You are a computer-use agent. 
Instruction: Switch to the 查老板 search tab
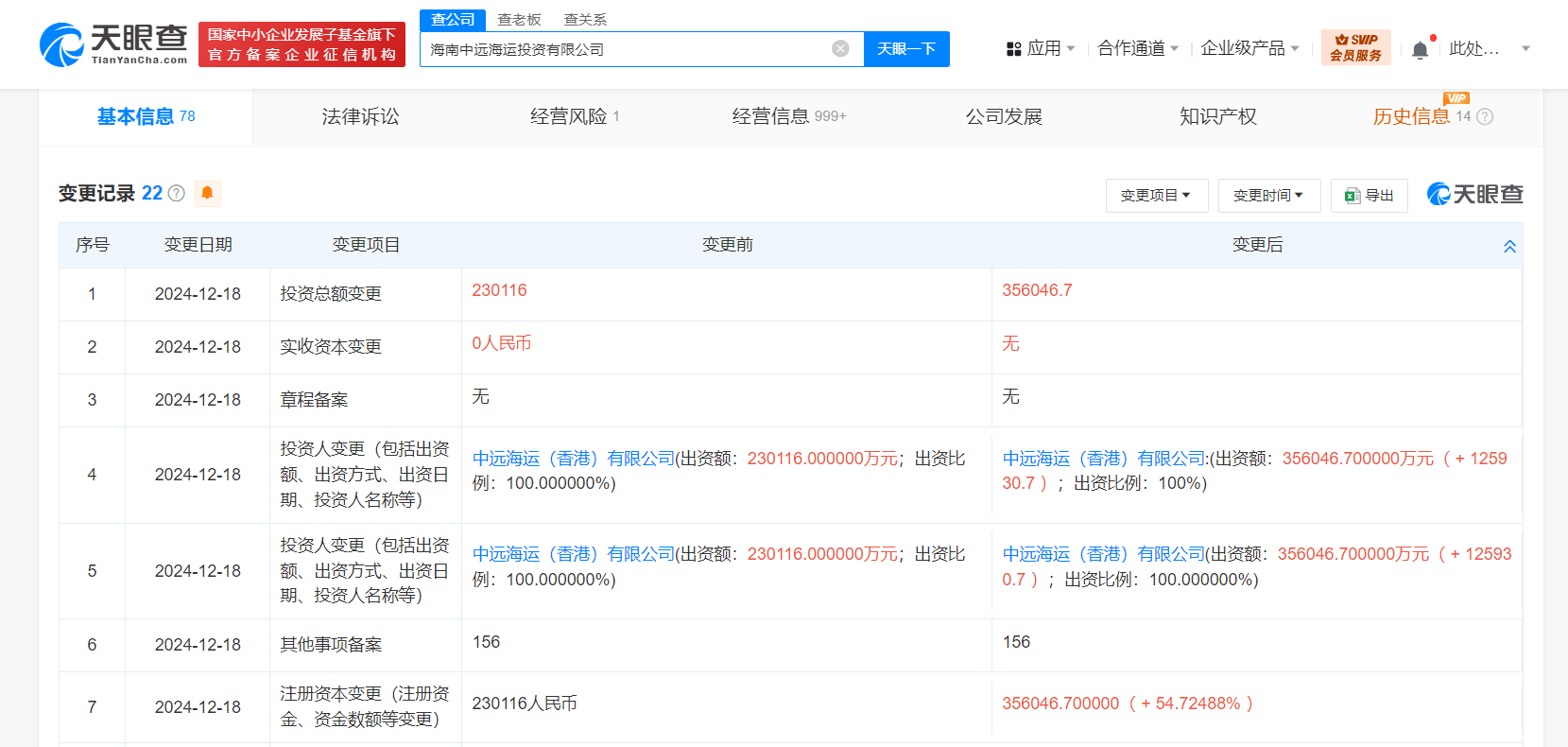tap(519, 20)
